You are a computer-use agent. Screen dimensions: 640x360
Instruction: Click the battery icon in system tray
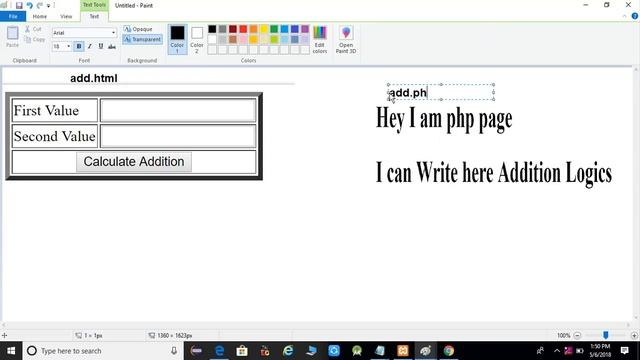(x=580, y=351)
